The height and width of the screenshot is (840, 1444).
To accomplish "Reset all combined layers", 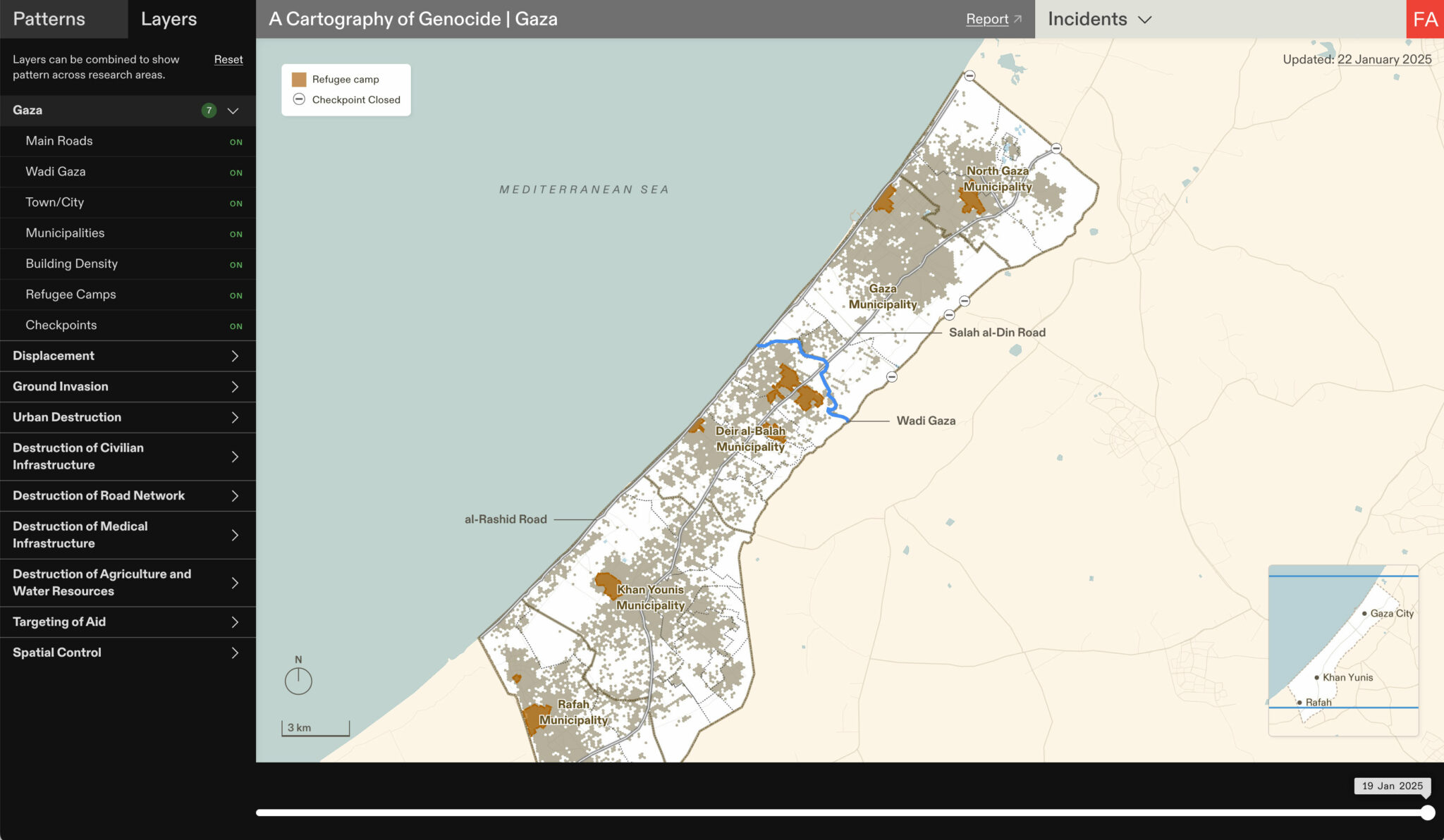I will point(228,60).
